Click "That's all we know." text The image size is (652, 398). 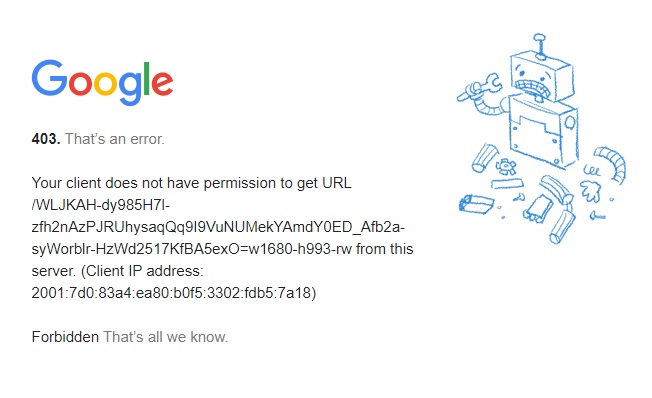165,337
